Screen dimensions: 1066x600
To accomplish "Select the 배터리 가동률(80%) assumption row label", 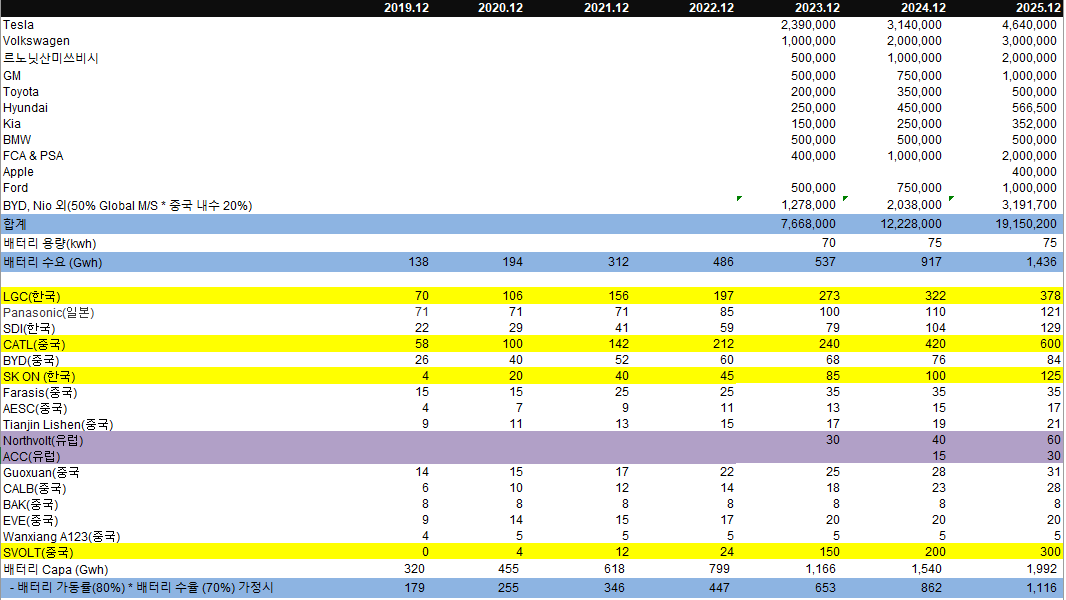I will 141,588.
